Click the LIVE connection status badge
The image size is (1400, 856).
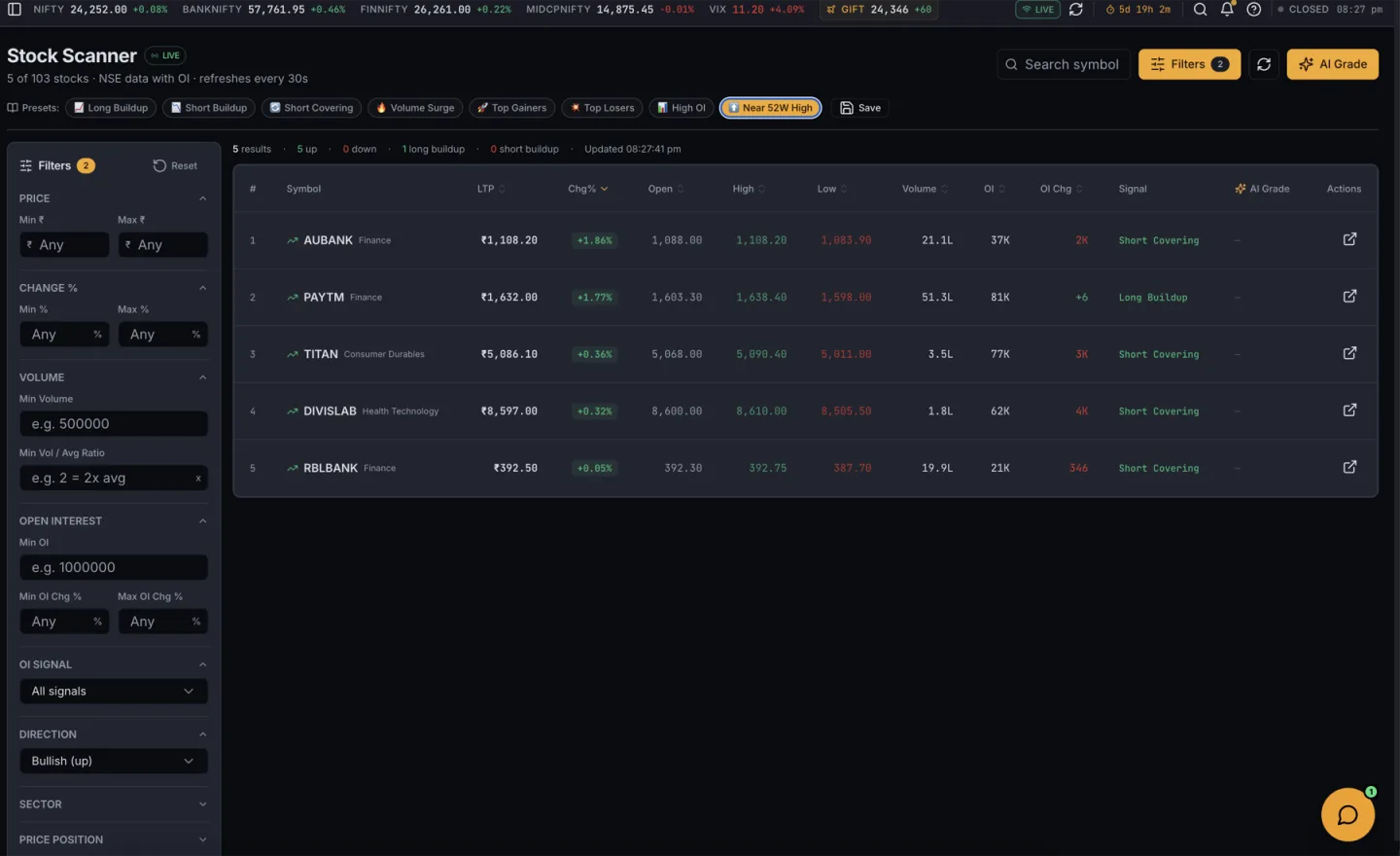tap(1037, 10)
